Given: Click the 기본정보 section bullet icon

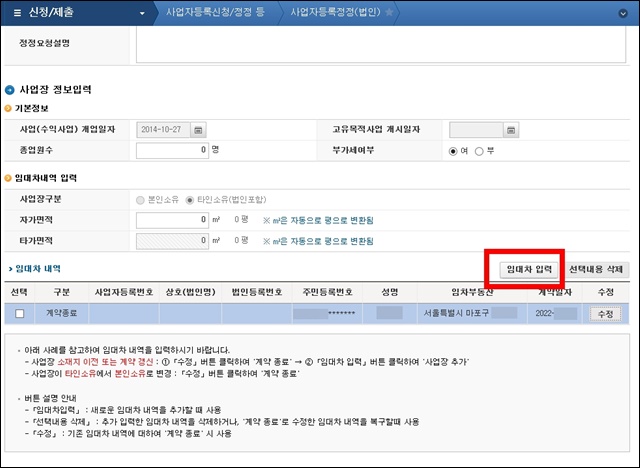Looking at the screenshot, I should click(x=8, y=109).
